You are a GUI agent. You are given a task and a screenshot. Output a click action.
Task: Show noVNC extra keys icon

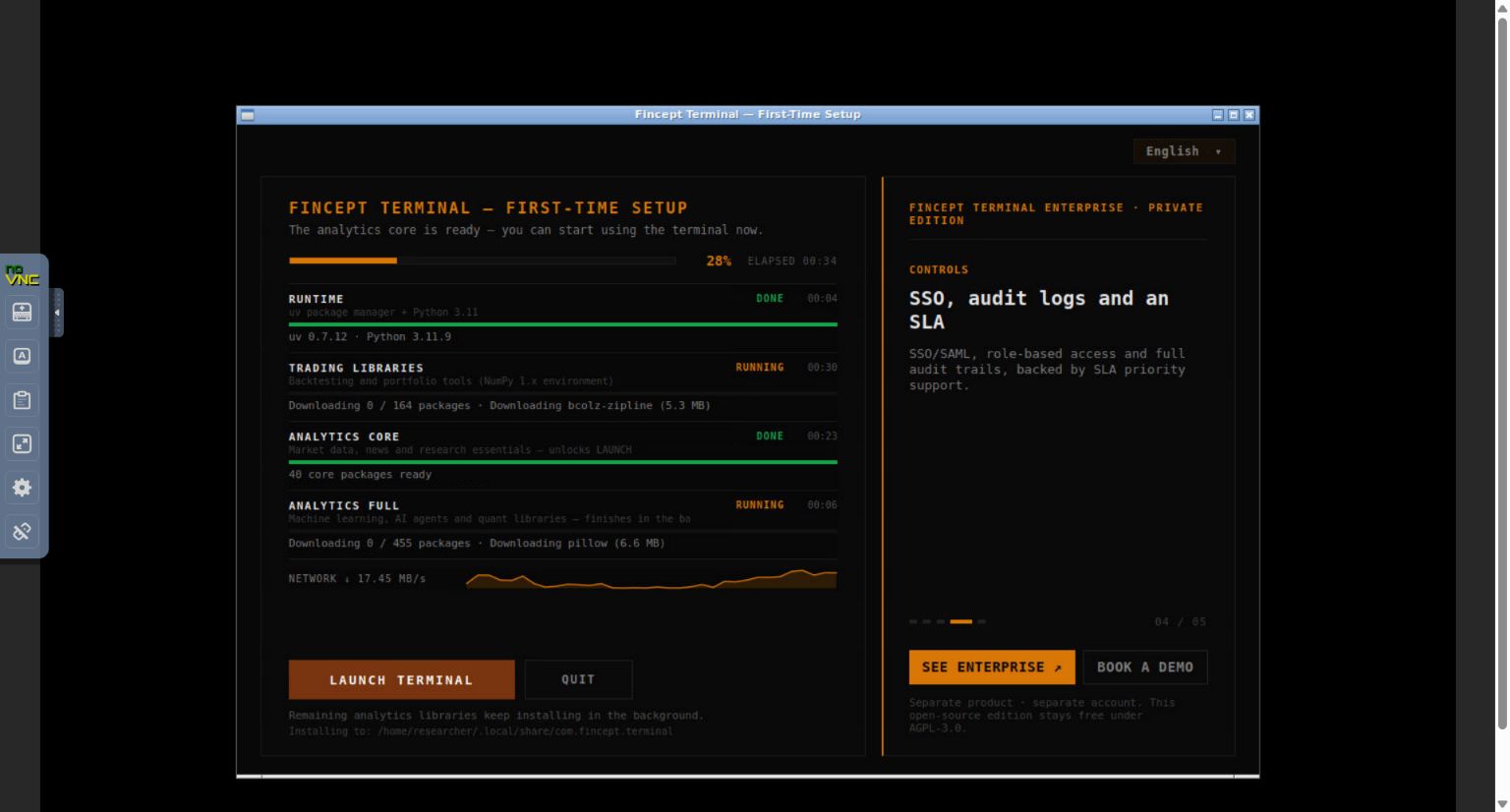coord(22,356)
